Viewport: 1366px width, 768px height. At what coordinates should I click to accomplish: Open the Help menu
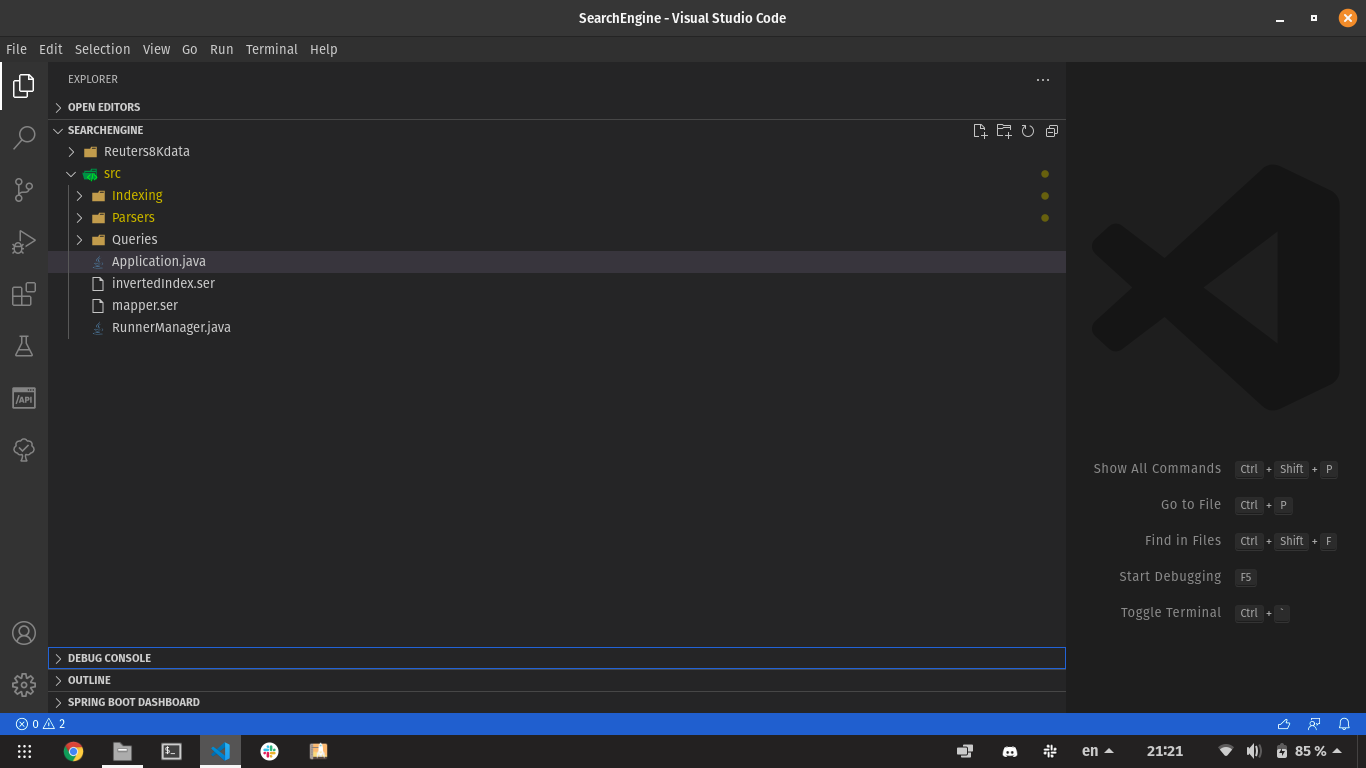click(x=324, y=49)
